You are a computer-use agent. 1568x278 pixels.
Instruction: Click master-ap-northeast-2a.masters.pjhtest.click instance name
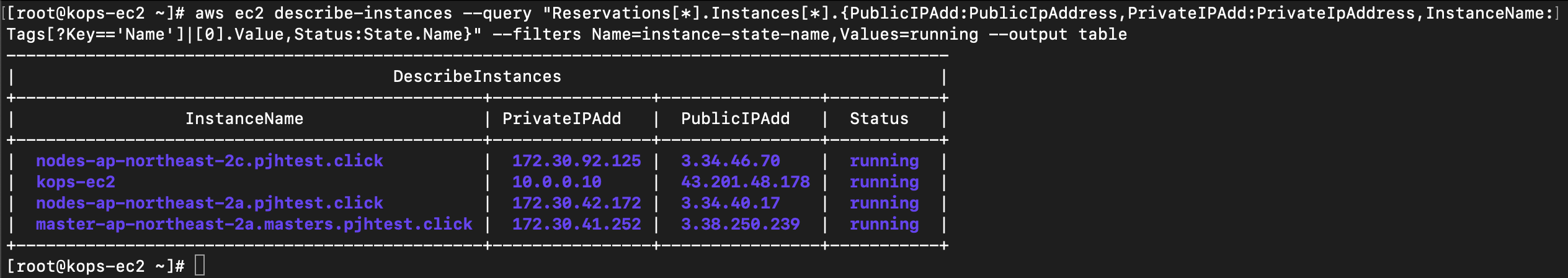(254, 224)
